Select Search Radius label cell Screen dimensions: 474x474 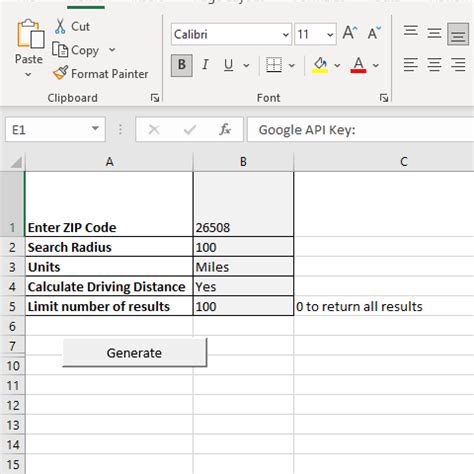[109, 247]
